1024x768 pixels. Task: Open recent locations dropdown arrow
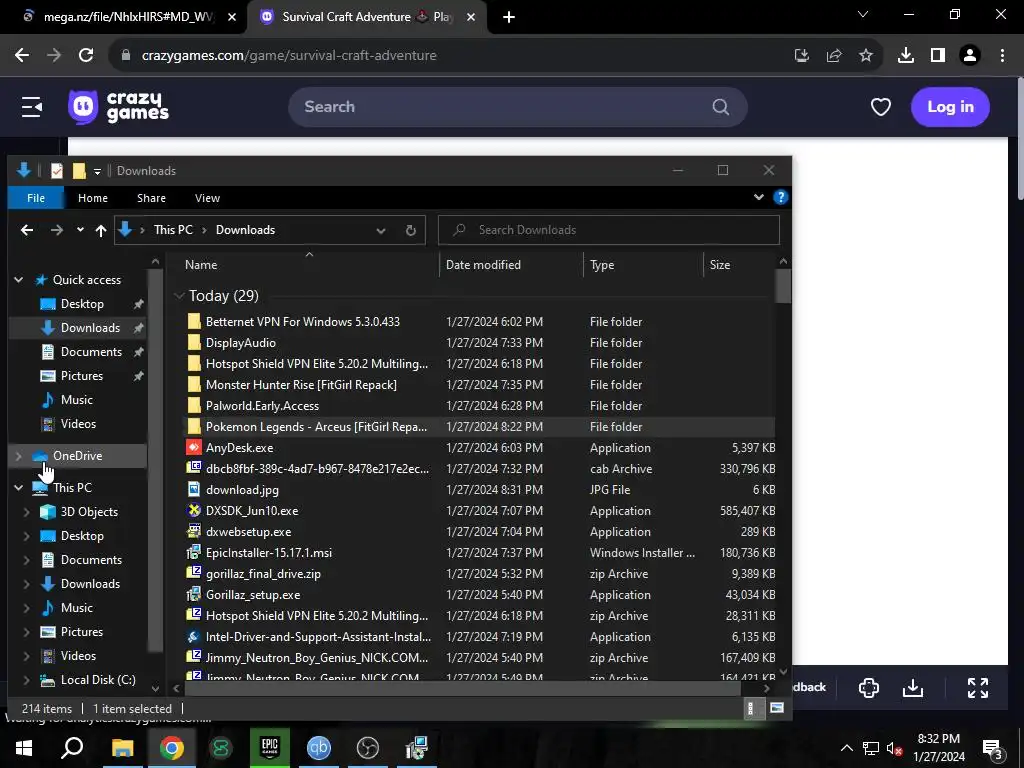80,230
